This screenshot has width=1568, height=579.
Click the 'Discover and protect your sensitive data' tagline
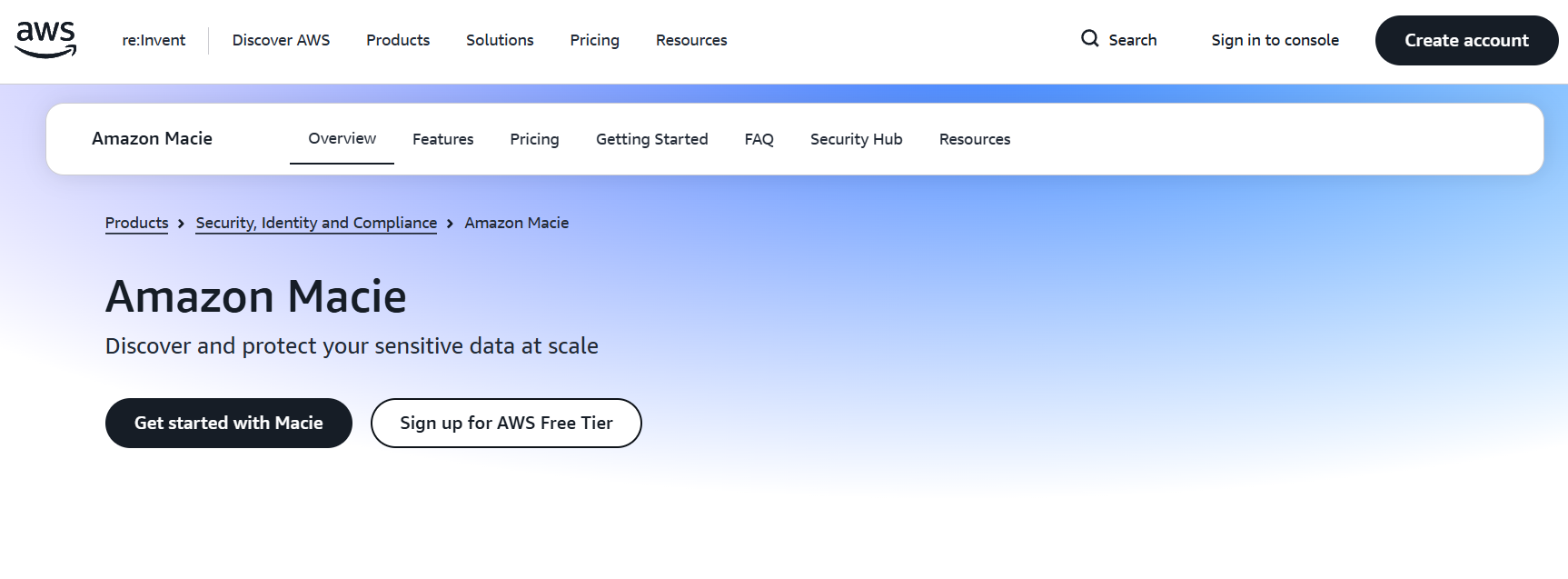[x=352, y=346]
